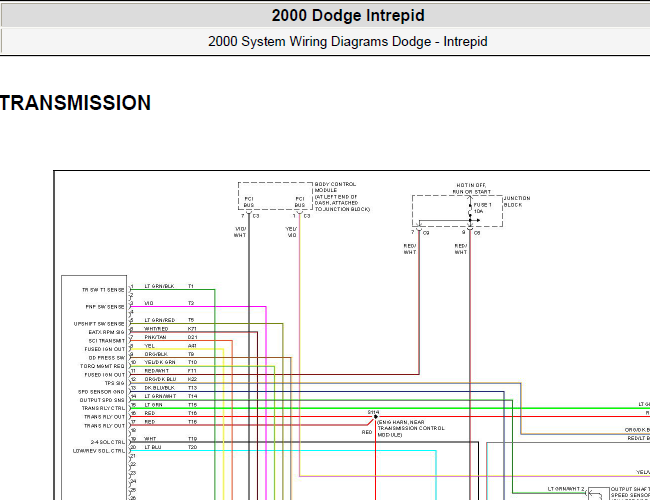Click the "TORQ MGMT REQ" pin label

click(x=102, y=366)
